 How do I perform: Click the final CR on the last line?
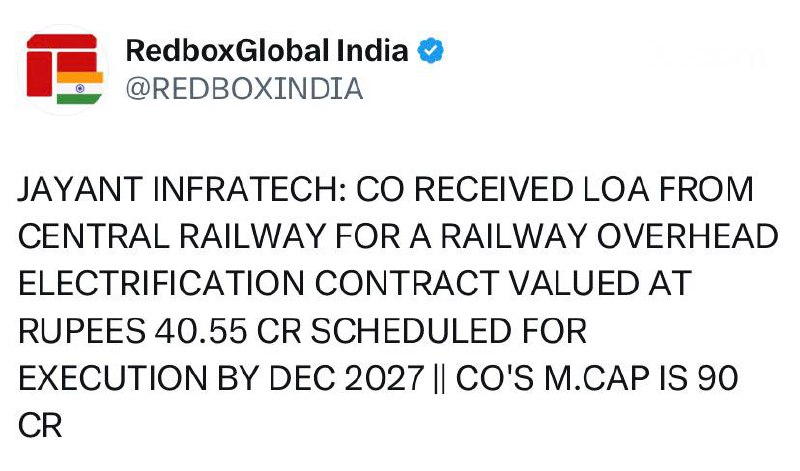coord(40,425)
